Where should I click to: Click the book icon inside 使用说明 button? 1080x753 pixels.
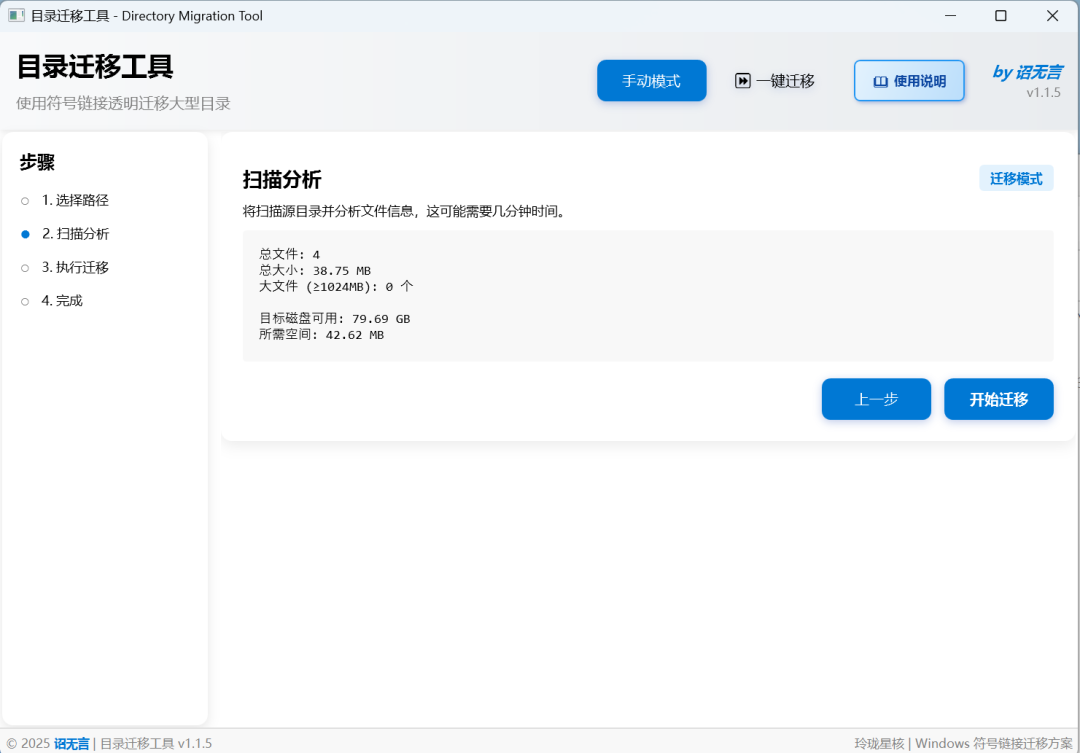point(881,81)
